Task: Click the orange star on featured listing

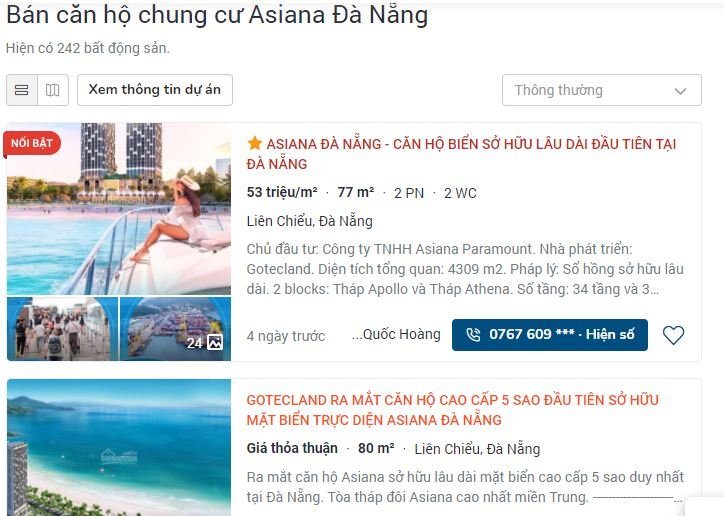Action: (x=254, y=144)
